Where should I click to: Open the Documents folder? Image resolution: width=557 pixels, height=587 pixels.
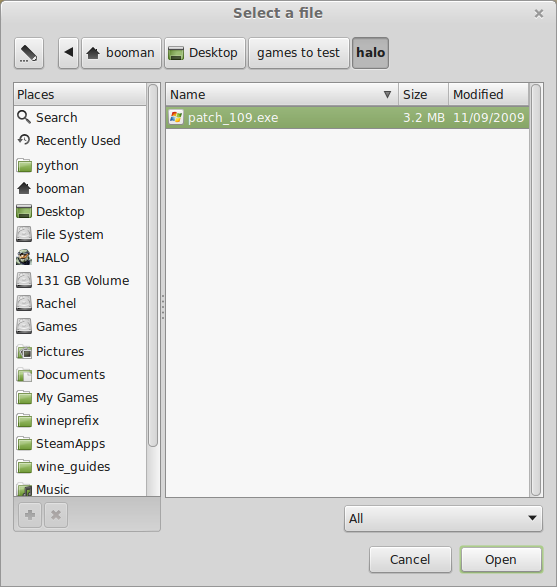[x=80, y=374]
